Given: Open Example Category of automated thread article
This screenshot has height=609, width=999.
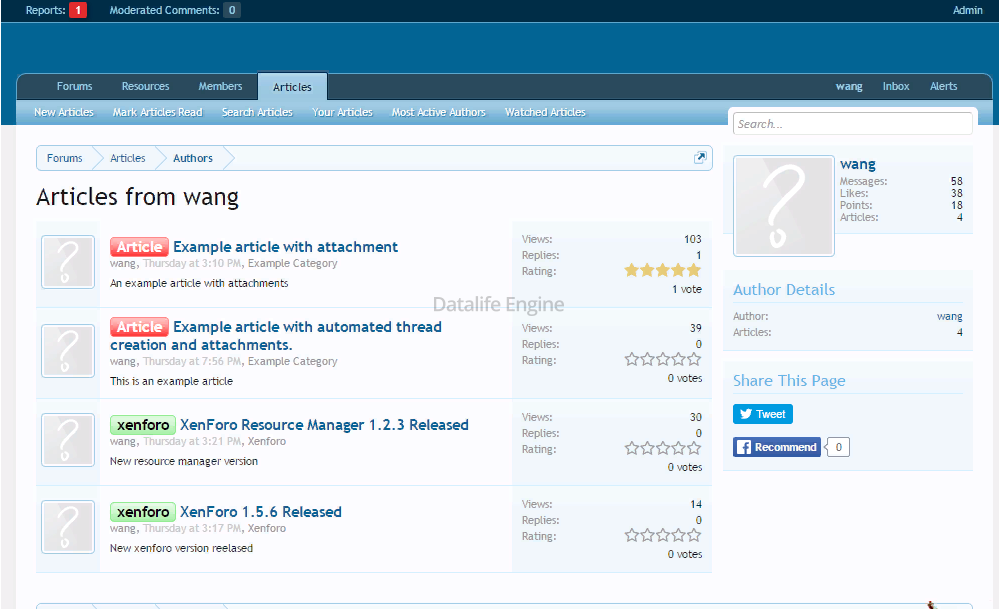Looking at the screenshot, I should 292,361.
